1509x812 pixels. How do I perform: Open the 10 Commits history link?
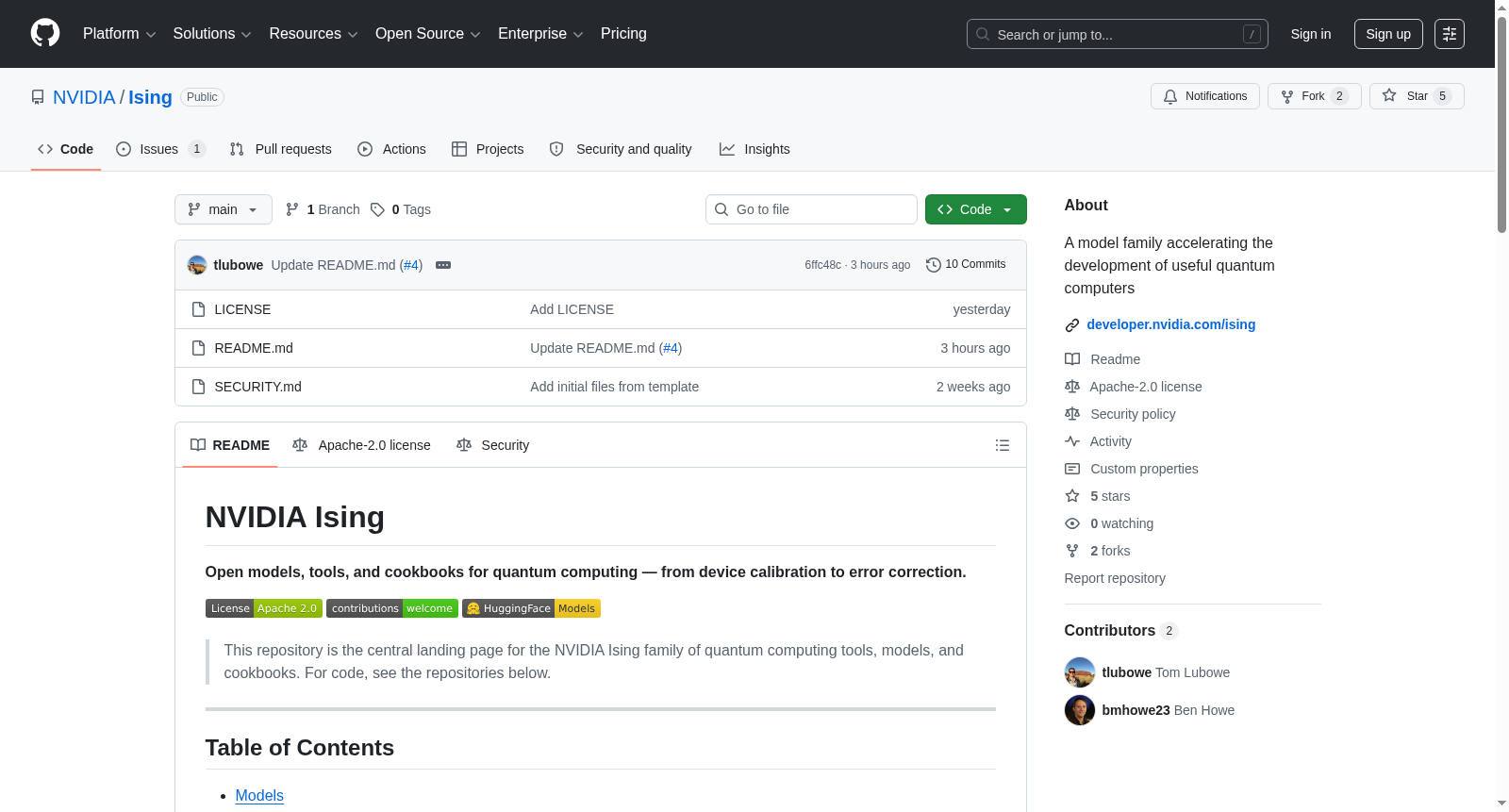coord(967,265)
